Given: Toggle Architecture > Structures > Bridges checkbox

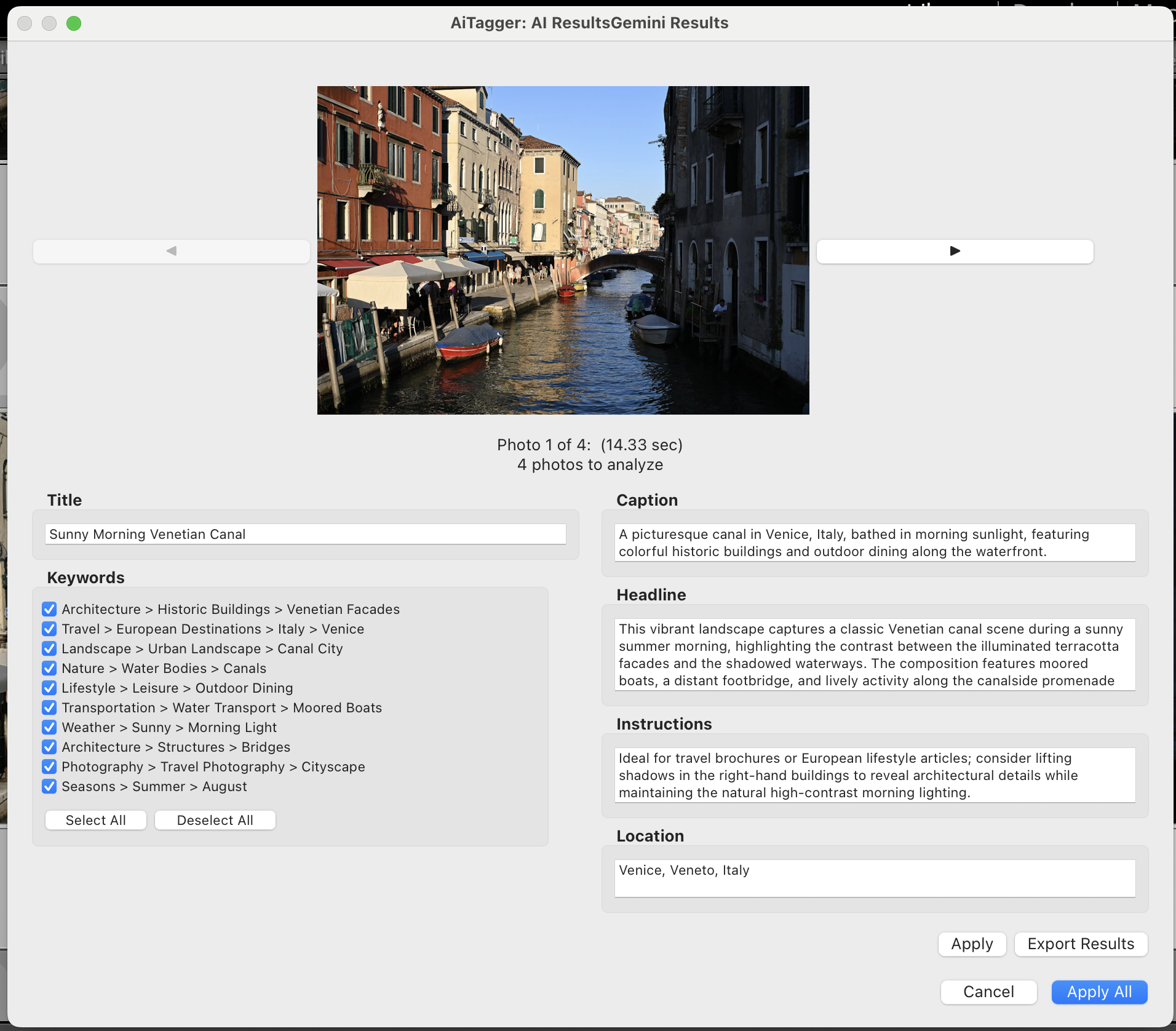Looking at the screenshot, I should (50, 747).
